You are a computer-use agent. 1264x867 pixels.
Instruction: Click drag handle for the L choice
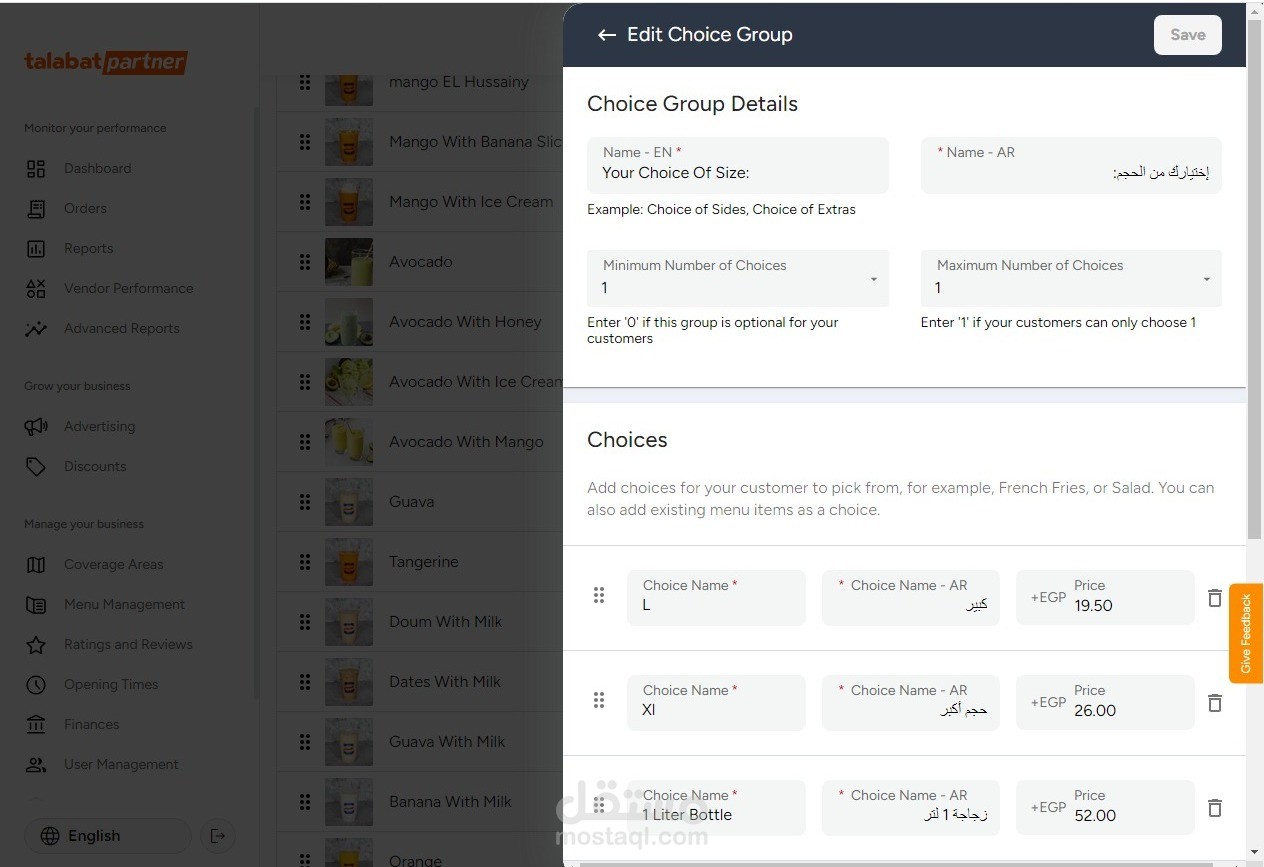tap(599, 595)
